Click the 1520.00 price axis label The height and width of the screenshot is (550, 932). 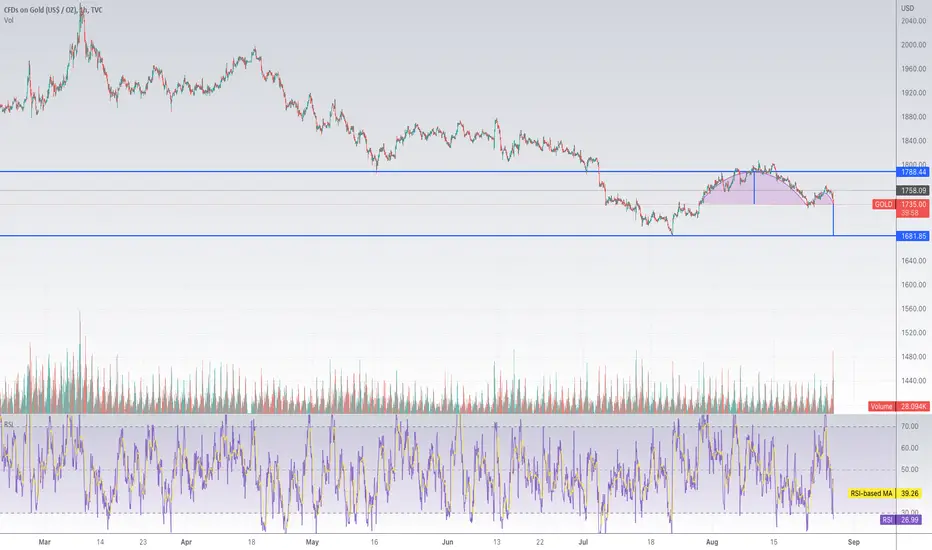click(x=914, y=333)
